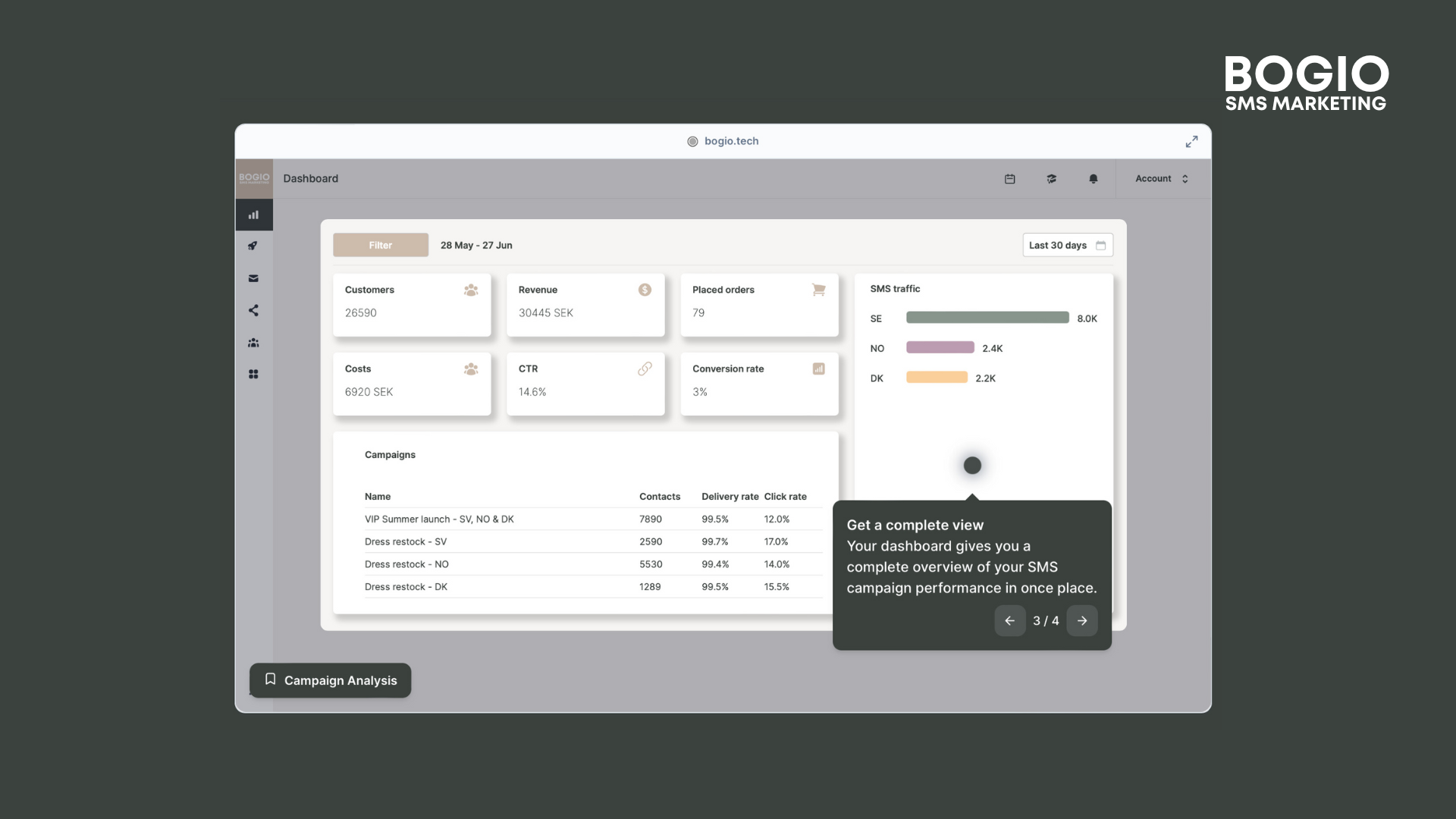Open the Last 30 days date selector
Screen dimensions: 1456x819
[x=1067, y=245]
